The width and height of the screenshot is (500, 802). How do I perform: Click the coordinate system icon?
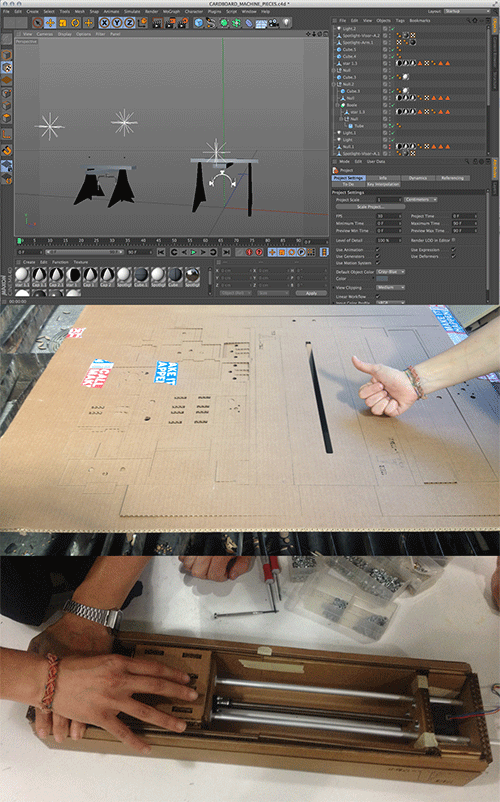point(143,23)
